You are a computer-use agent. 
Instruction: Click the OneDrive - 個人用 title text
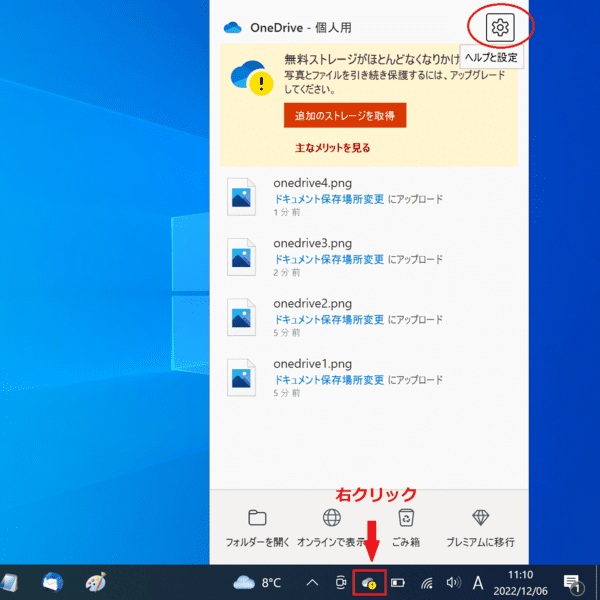pos(301,28)
